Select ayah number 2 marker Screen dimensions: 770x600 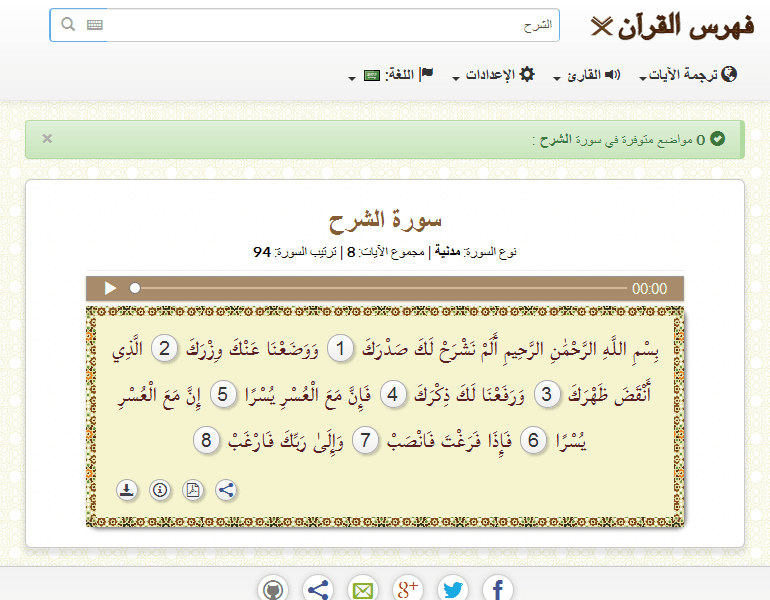[164, 349]
